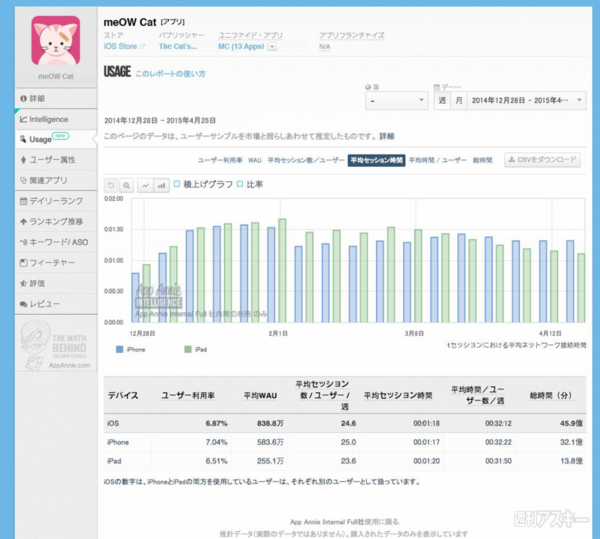
Task: Select the Usage sidebar item
Action: tap(56, 139)
